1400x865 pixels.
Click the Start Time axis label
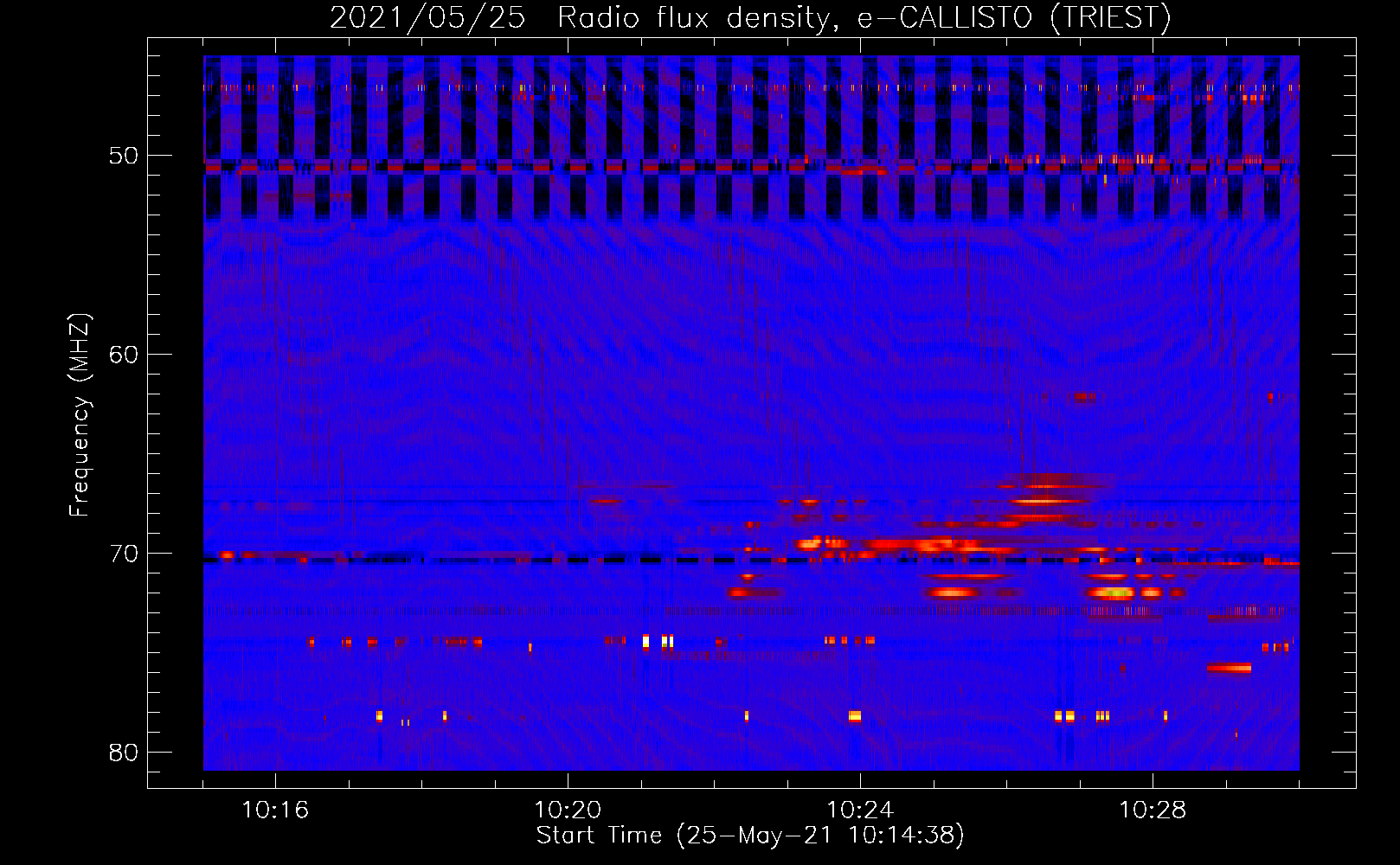tap(750, 836)
